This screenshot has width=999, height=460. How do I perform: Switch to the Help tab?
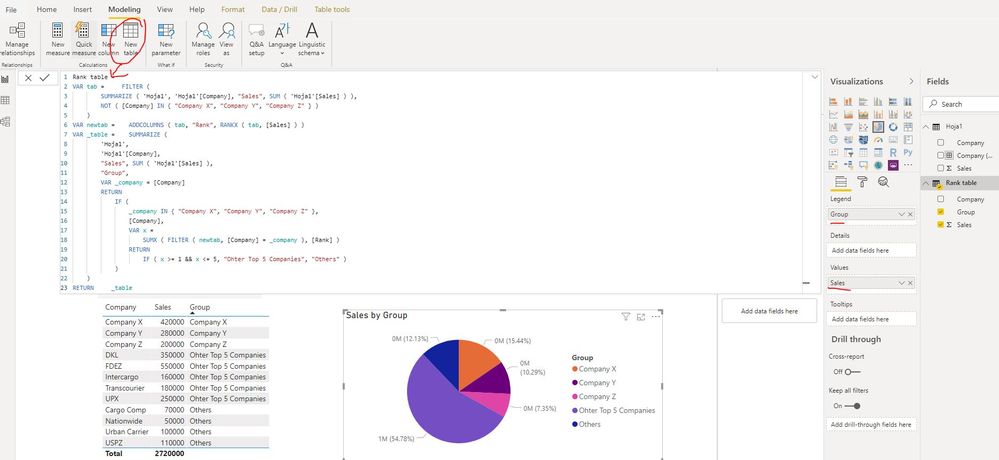click(197, 10)
